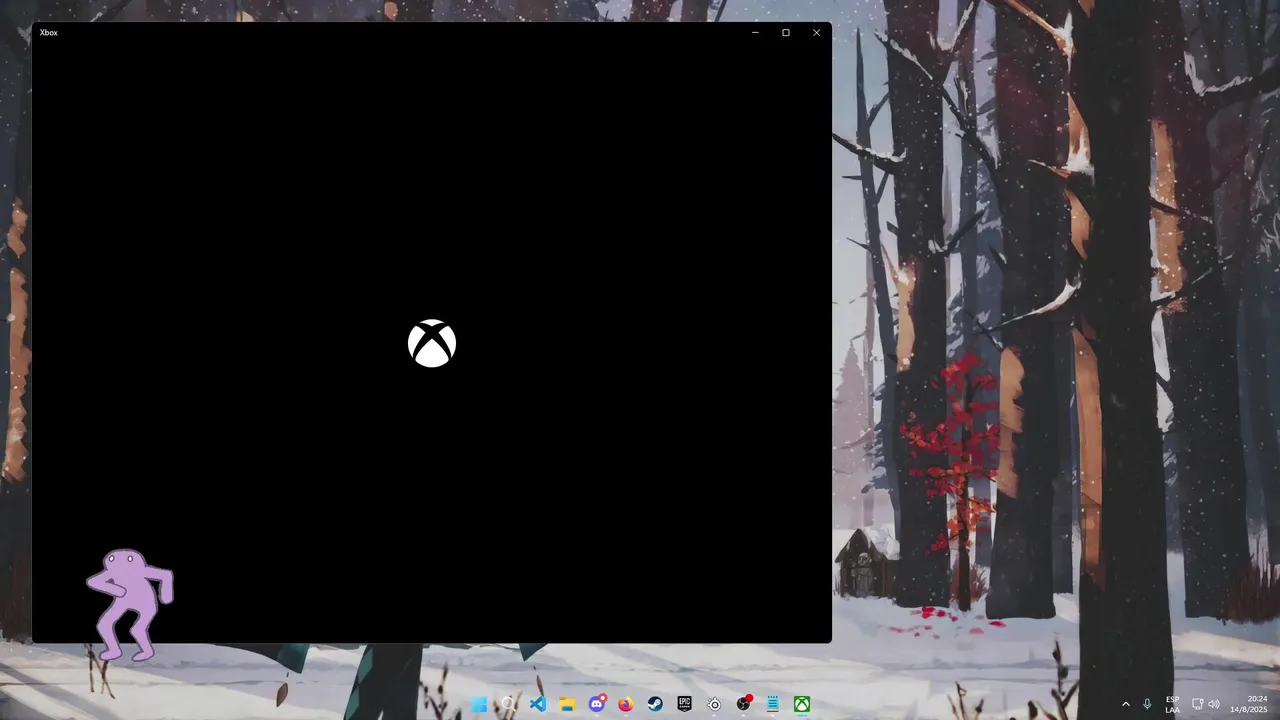1280x720 pixels.
Task: Minimize the Xbox window
Action: tap(755, 32)
